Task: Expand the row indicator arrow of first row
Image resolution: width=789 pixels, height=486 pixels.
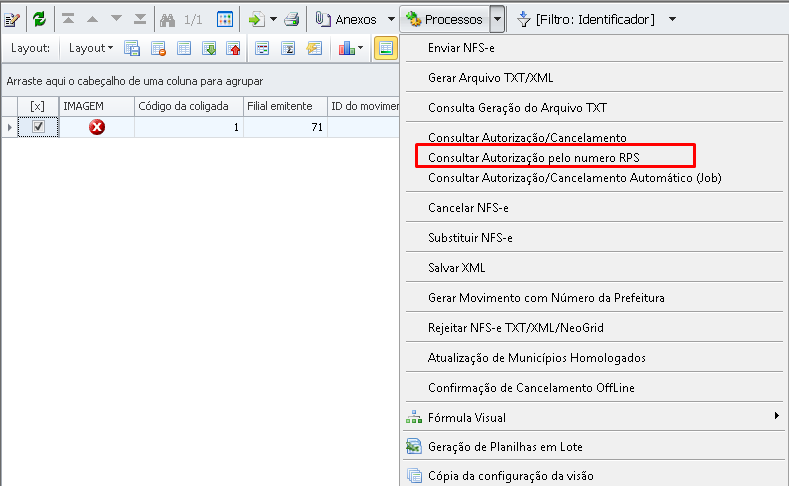Action: click(x=10, y=127)
